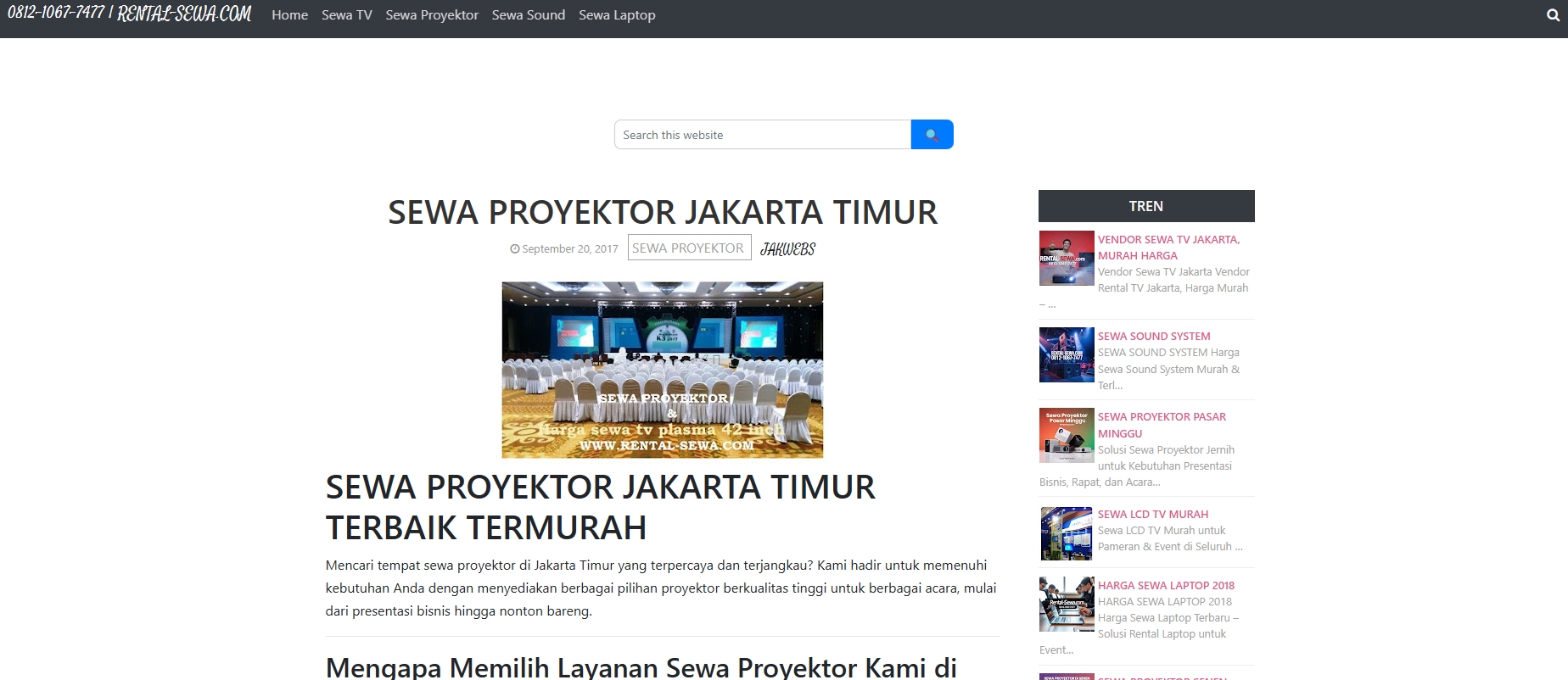Screen dimensions: 1568x680
Task: Open the search icon in top navigation bar
Action: 1553,15
